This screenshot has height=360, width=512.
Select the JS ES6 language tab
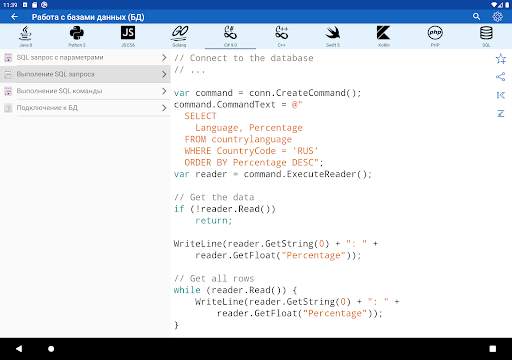click(x=128, y=36)
